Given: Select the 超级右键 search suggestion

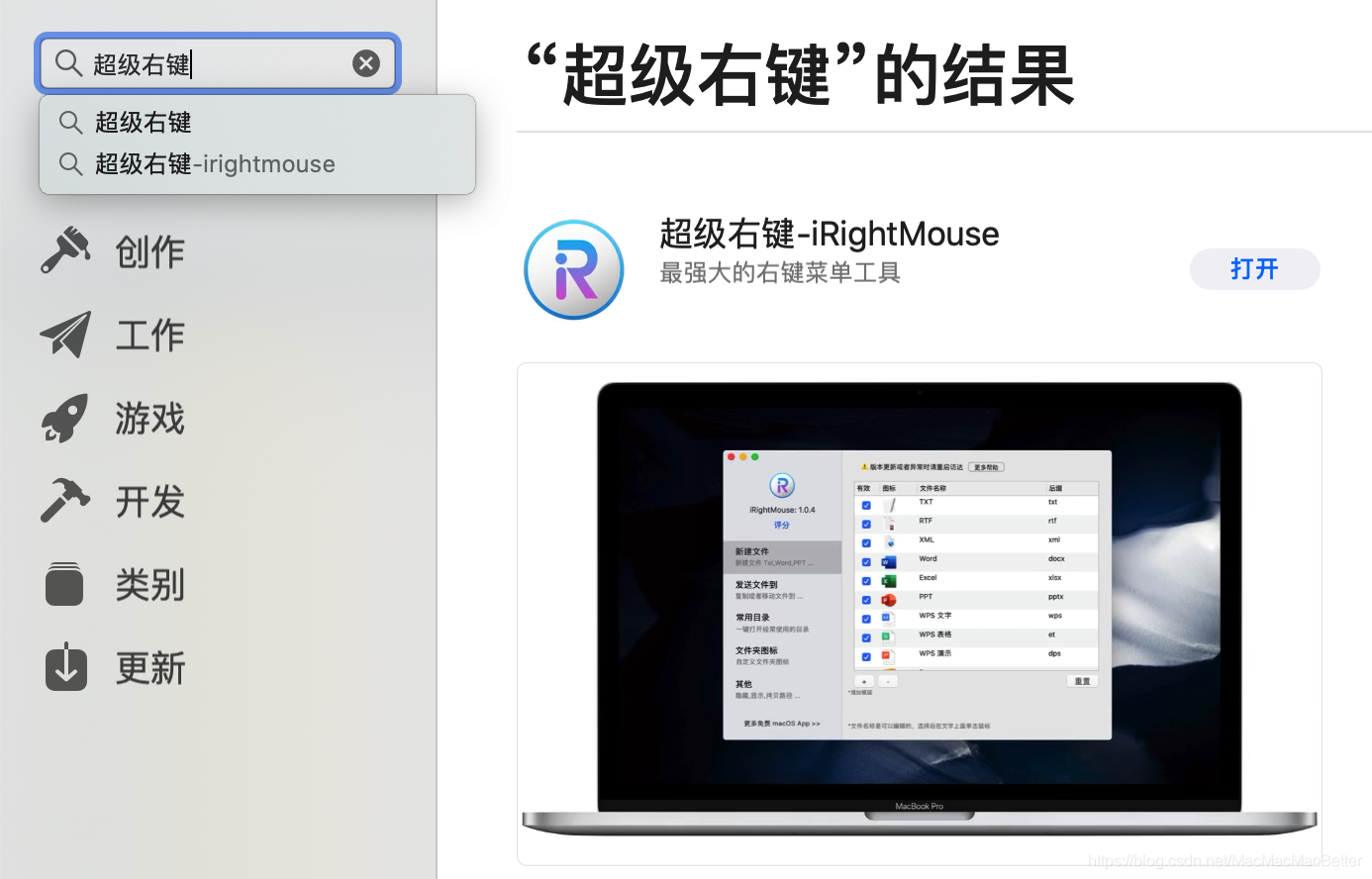Looking at the screenshot, I should (x=257, y=122).
